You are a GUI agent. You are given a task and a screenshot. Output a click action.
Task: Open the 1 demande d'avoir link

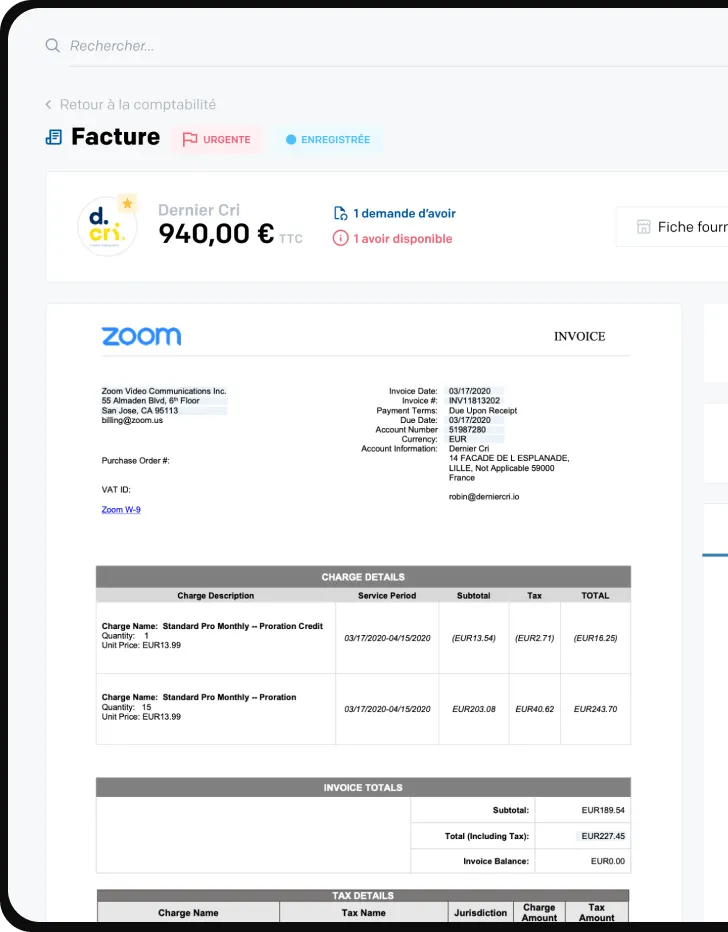pos(404,213)
